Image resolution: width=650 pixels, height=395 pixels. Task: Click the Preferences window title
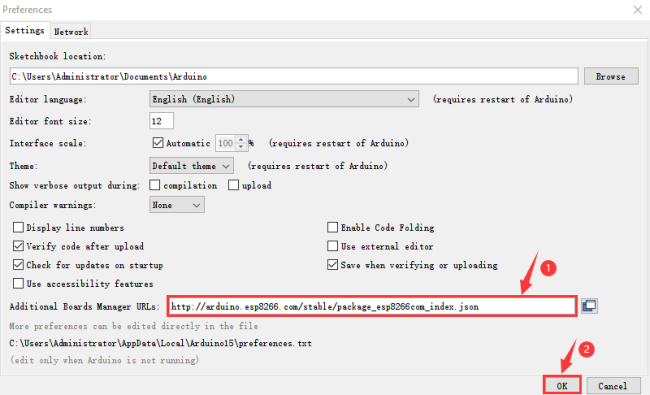27,10
